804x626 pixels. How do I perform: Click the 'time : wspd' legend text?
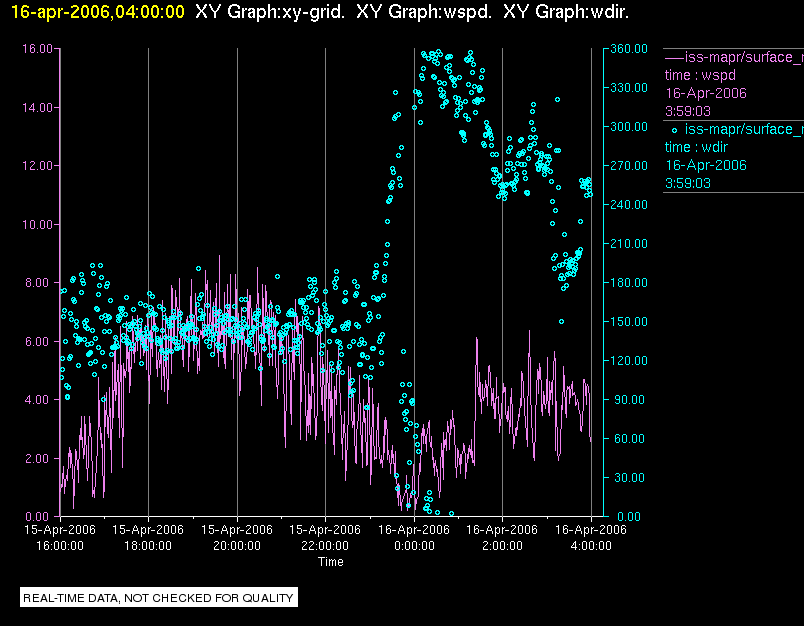click(700, 75)
